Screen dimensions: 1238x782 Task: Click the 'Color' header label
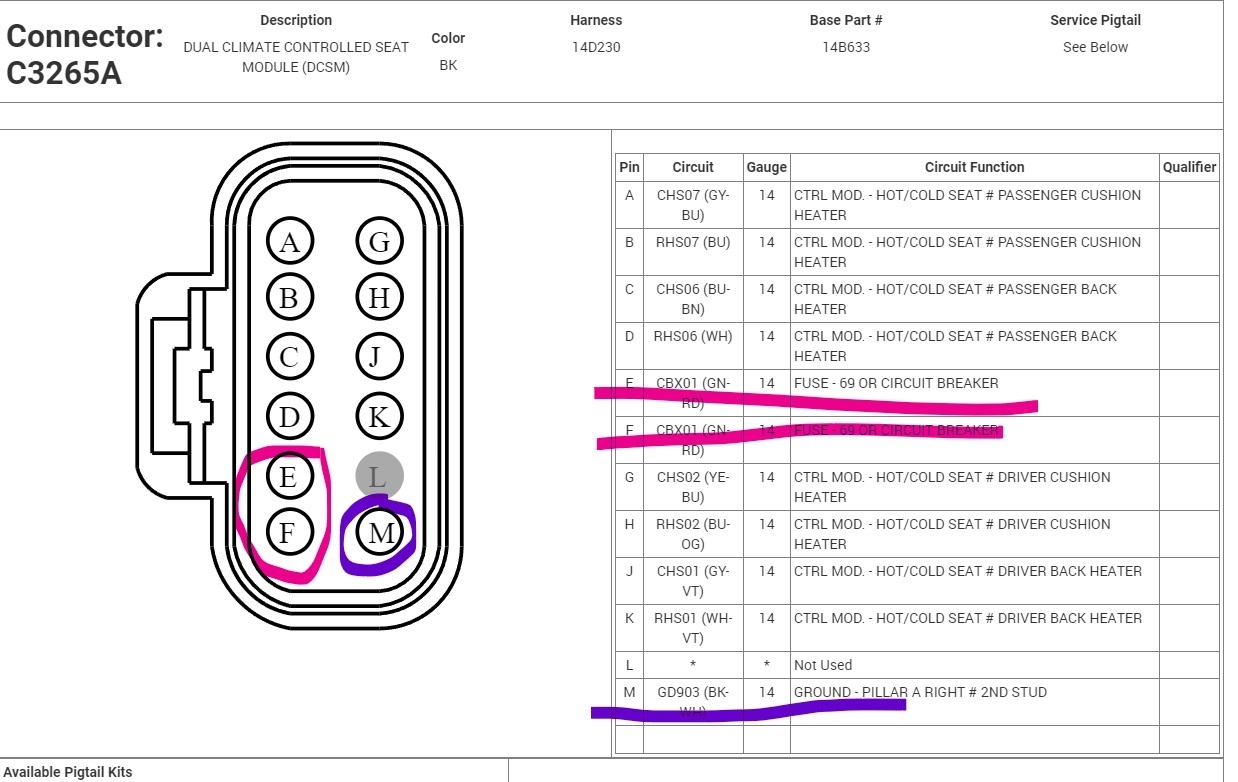point(448,38)
